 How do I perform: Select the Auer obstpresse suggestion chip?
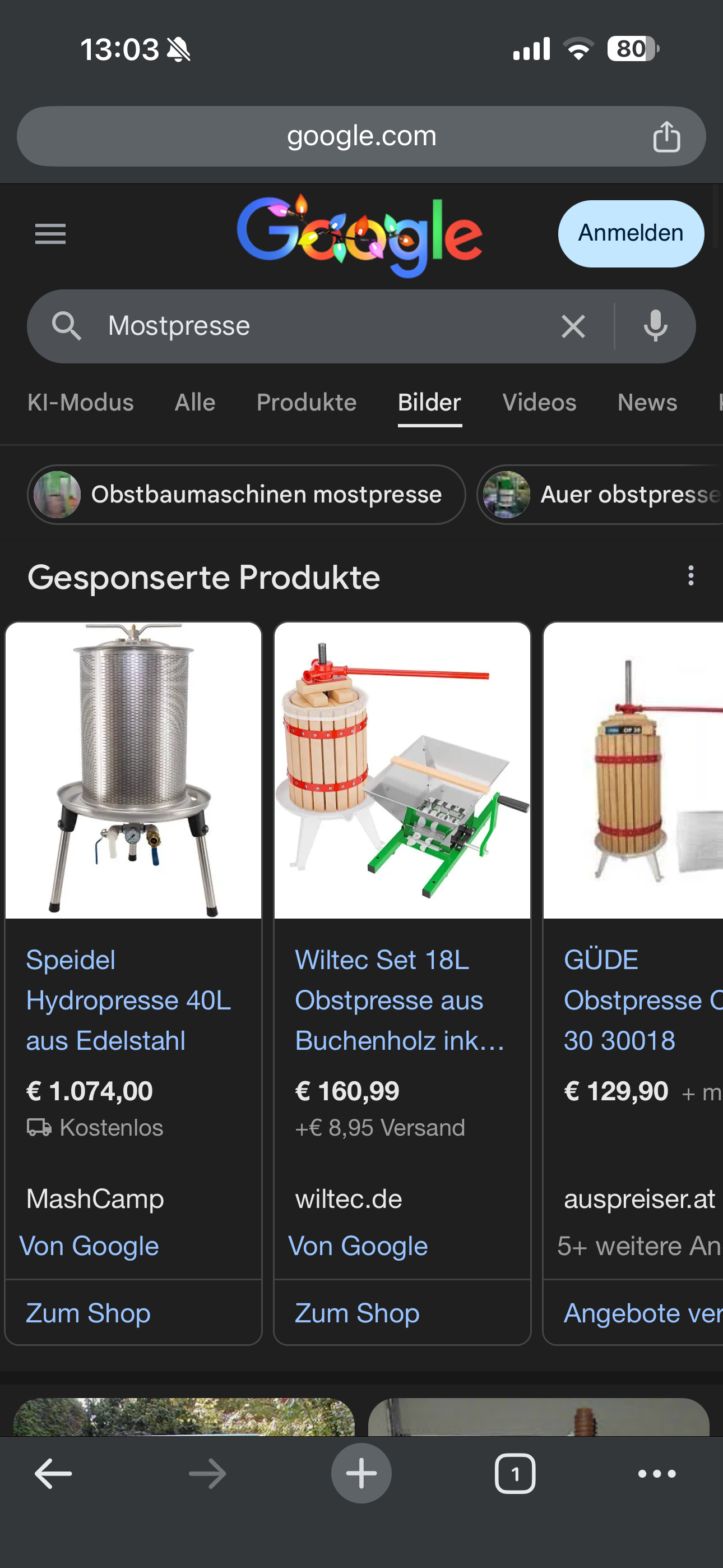pos(601,494)
